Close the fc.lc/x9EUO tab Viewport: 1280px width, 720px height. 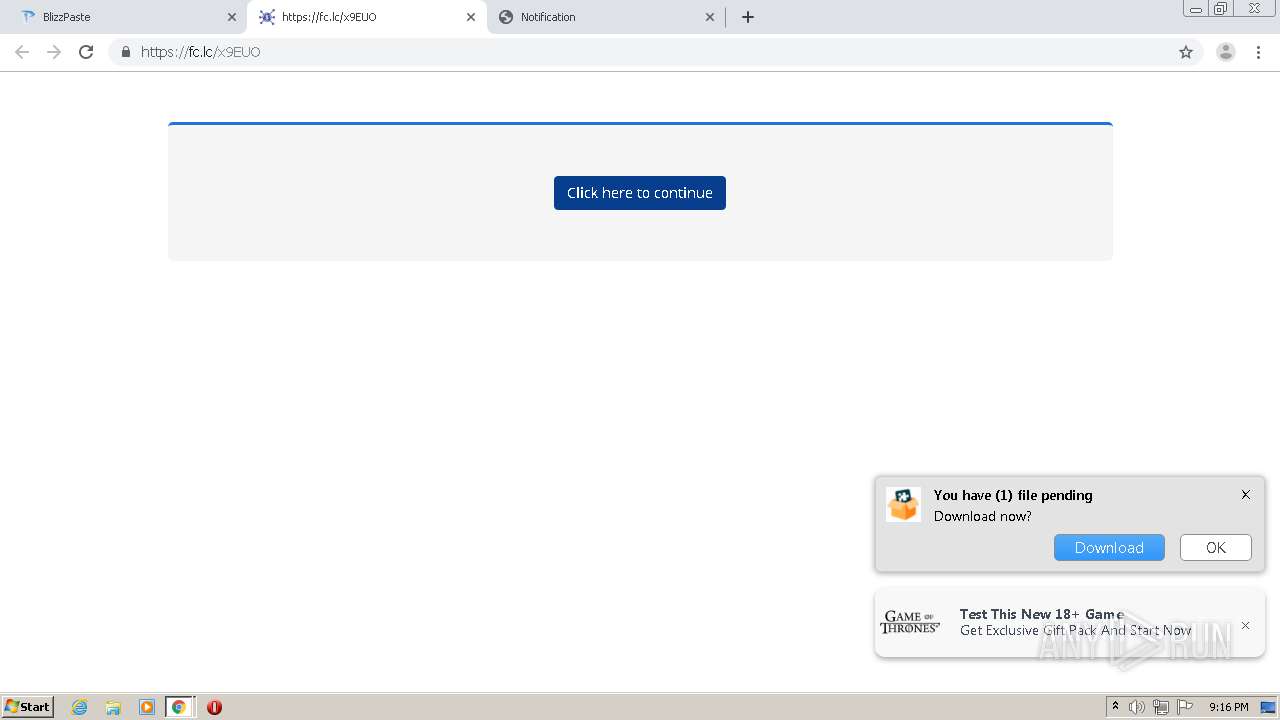coord(471,17)
